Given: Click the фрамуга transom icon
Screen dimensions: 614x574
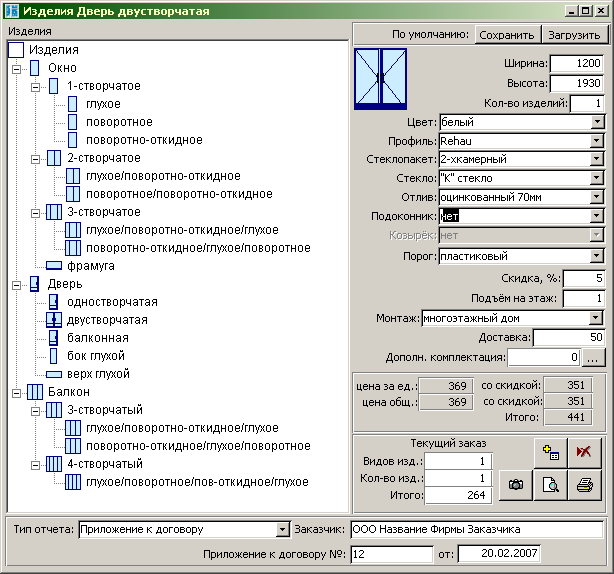Looking at the screenshot, I should [x=54, y=266].
